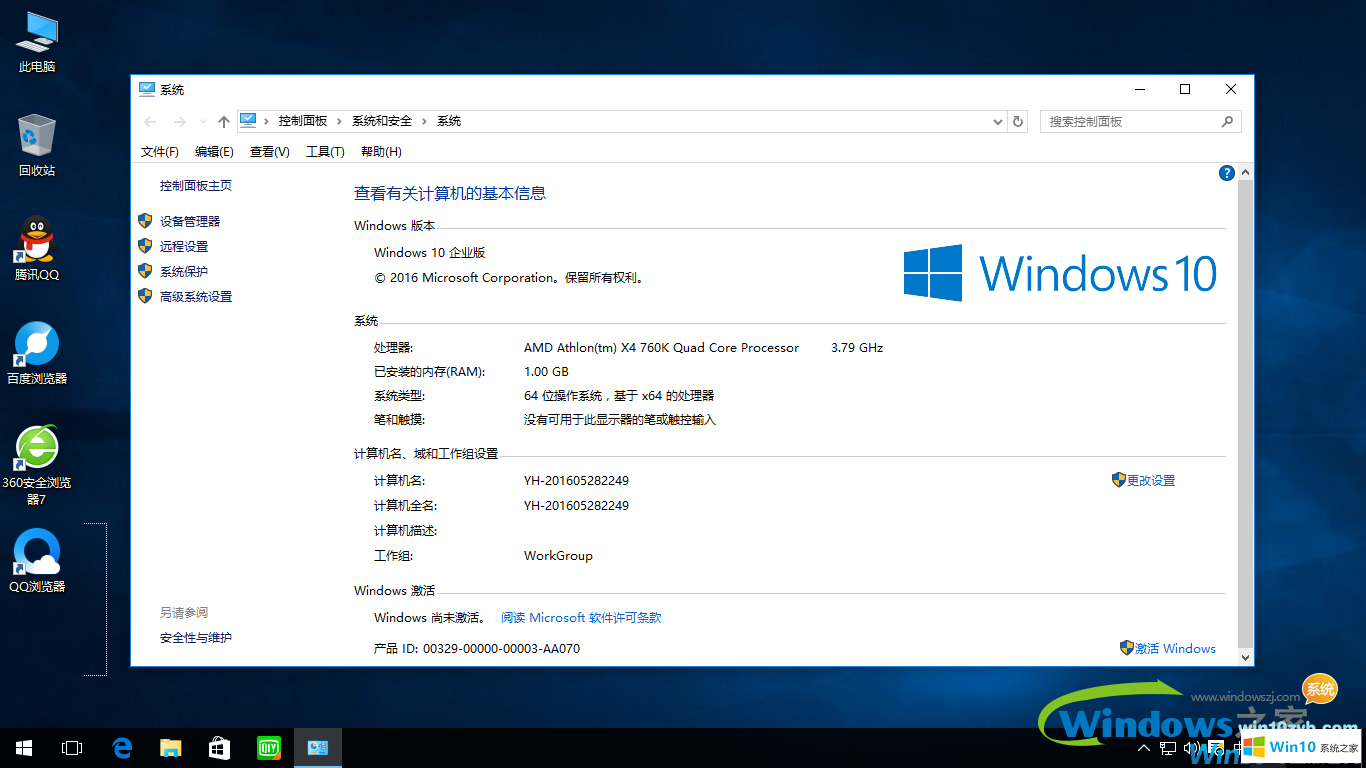The image size is (1366, 768).
Task: Click 系统 breadcrumb segment
Action: point(449,121)
